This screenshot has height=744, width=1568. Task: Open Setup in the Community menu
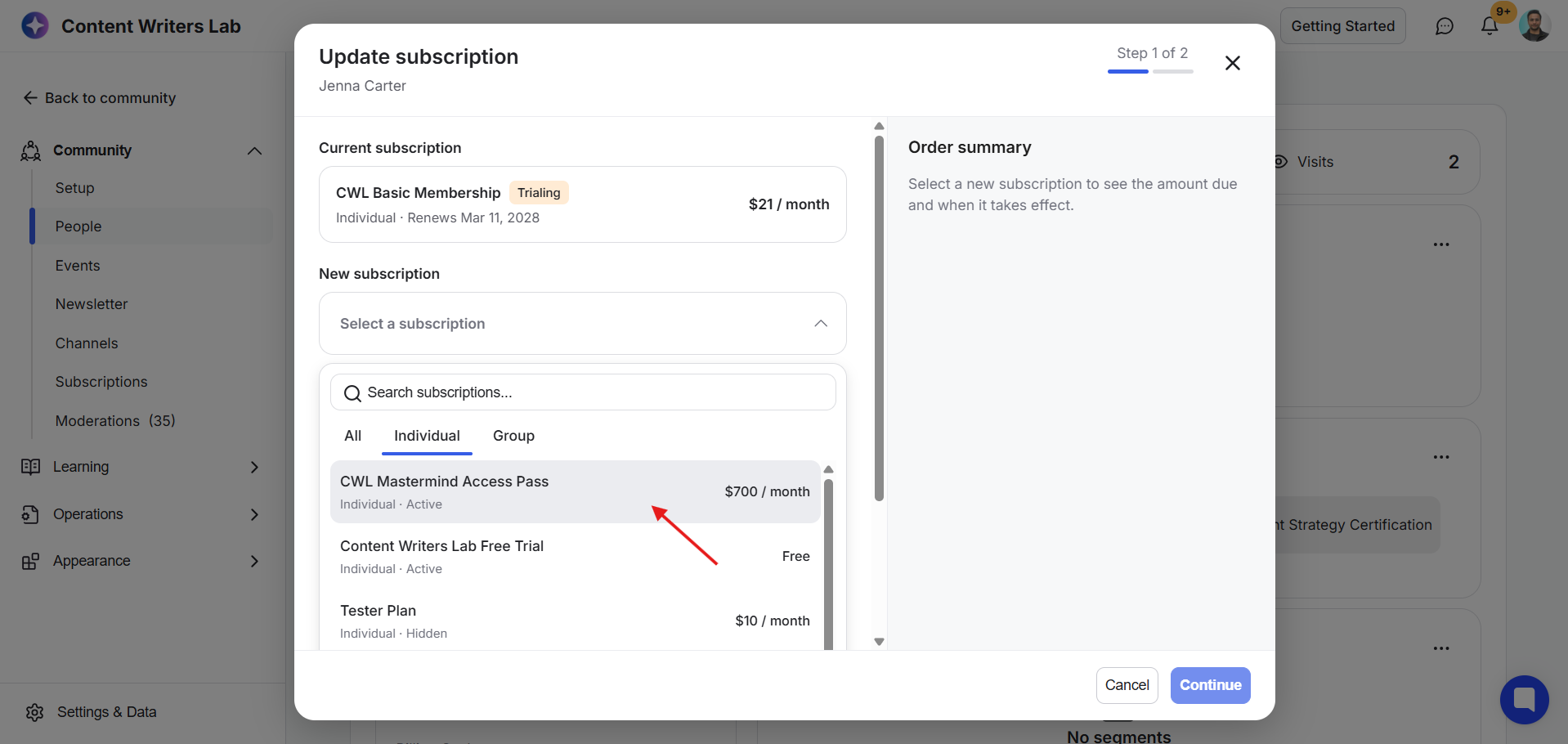74,188
